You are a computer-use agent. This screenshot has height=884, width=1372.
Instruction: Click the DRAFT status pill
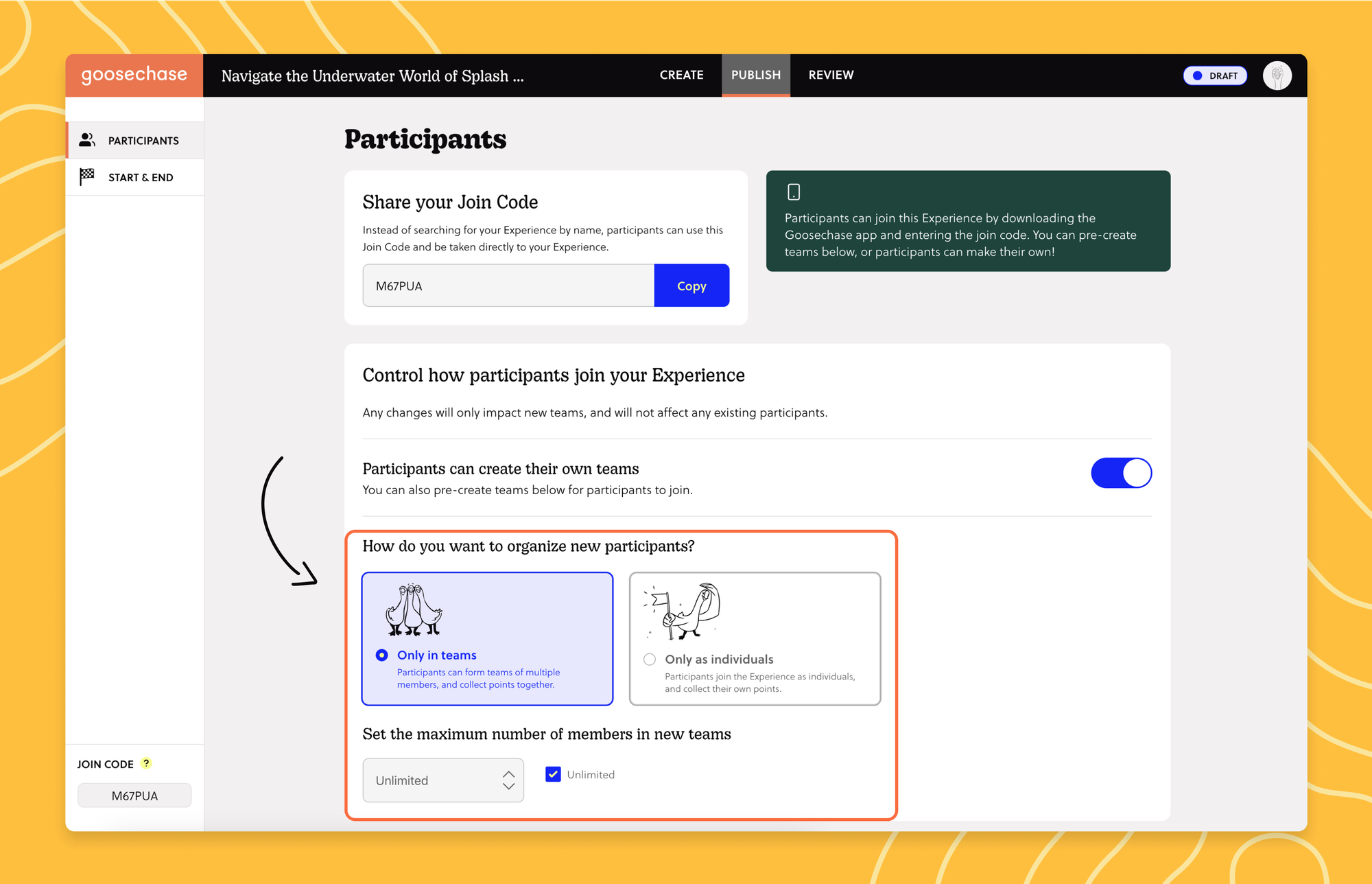pyautogui.click(x=1215, y=75)
